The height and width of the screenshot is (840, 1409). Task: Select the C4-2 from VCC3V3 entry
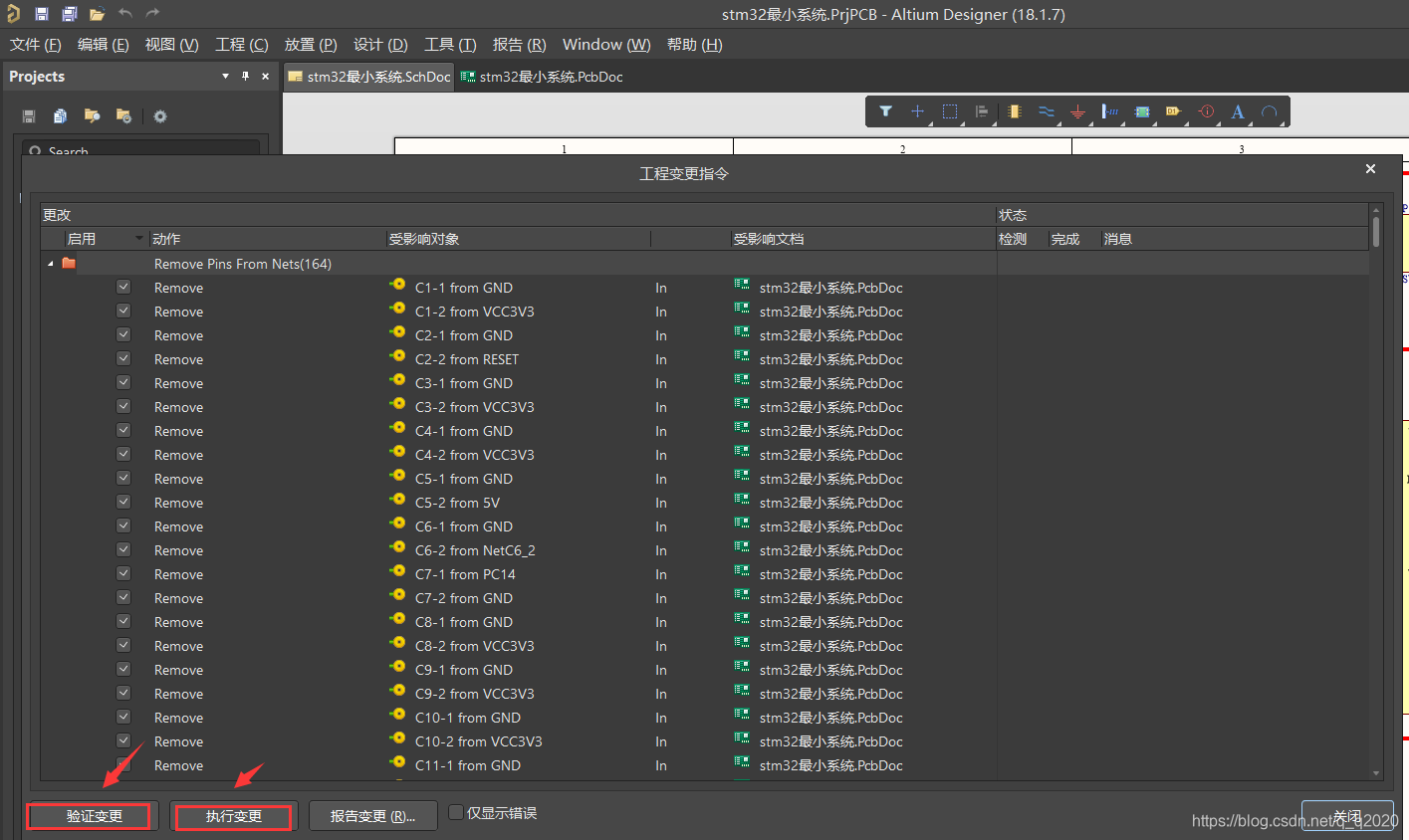click(474, 455)
